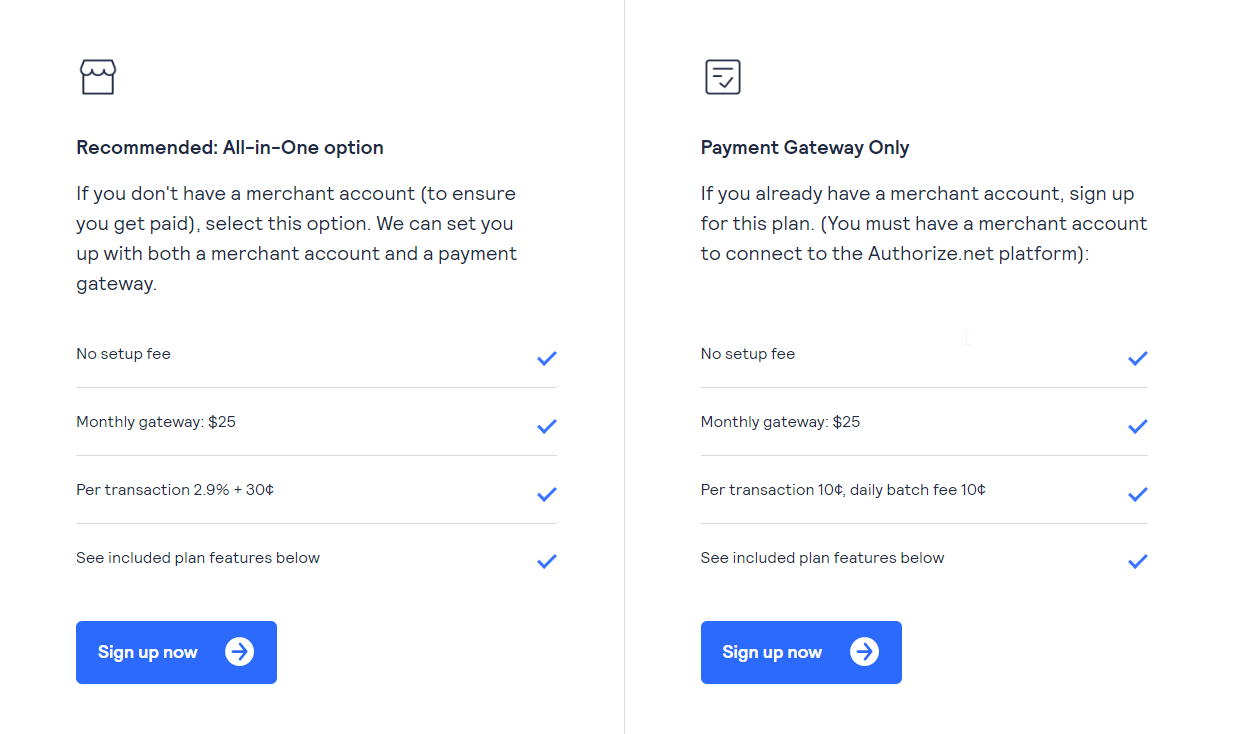Click the checkmark beside All-in-One no setup fee
Viewport: 1247px width, 734px height.
547,358
